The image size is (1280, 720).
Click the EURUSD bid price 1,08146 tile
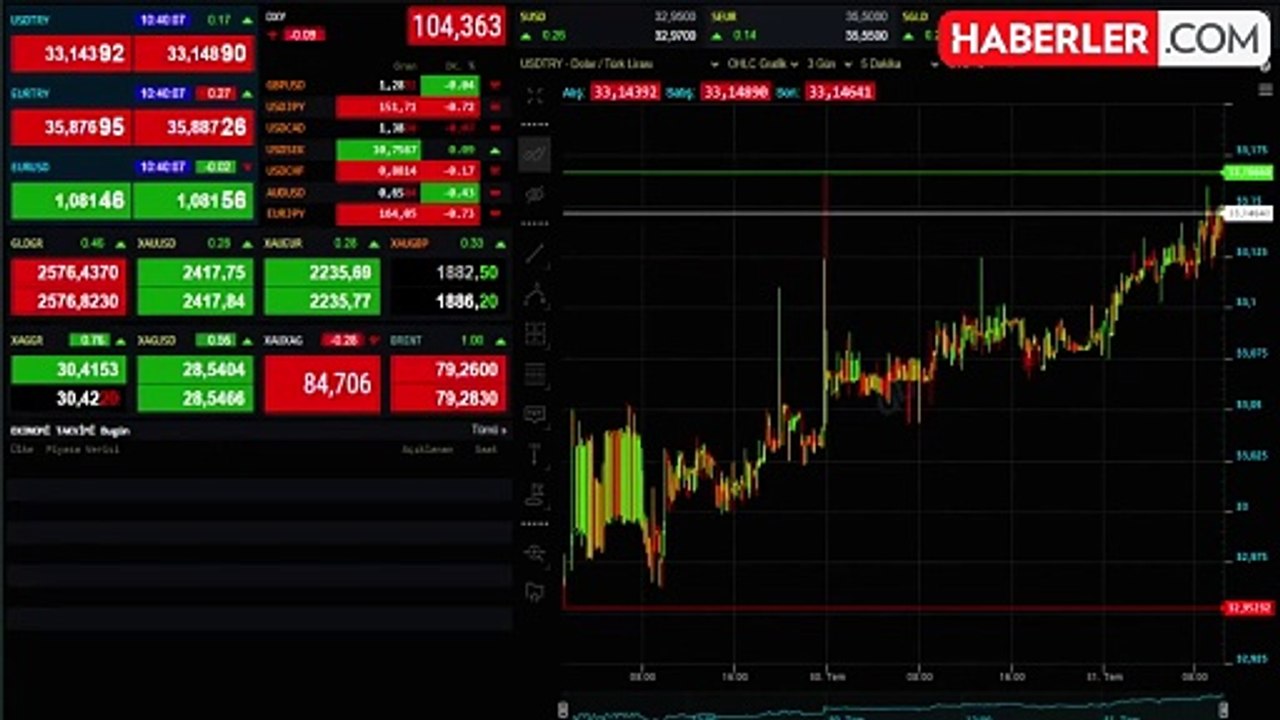71,201
